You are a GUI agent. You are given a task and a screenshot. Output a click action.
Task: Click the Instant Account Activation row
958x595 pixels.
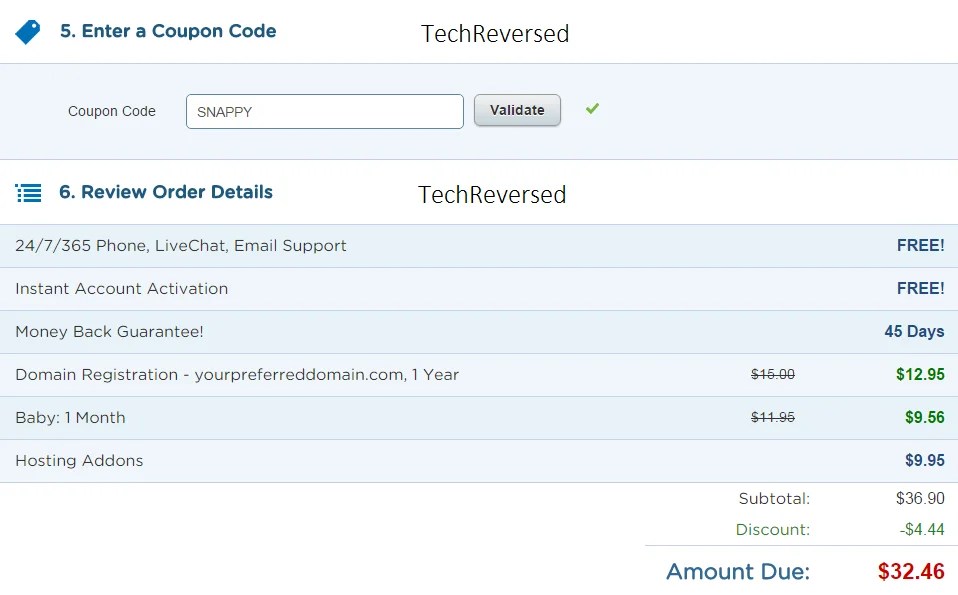pos(479,288)
